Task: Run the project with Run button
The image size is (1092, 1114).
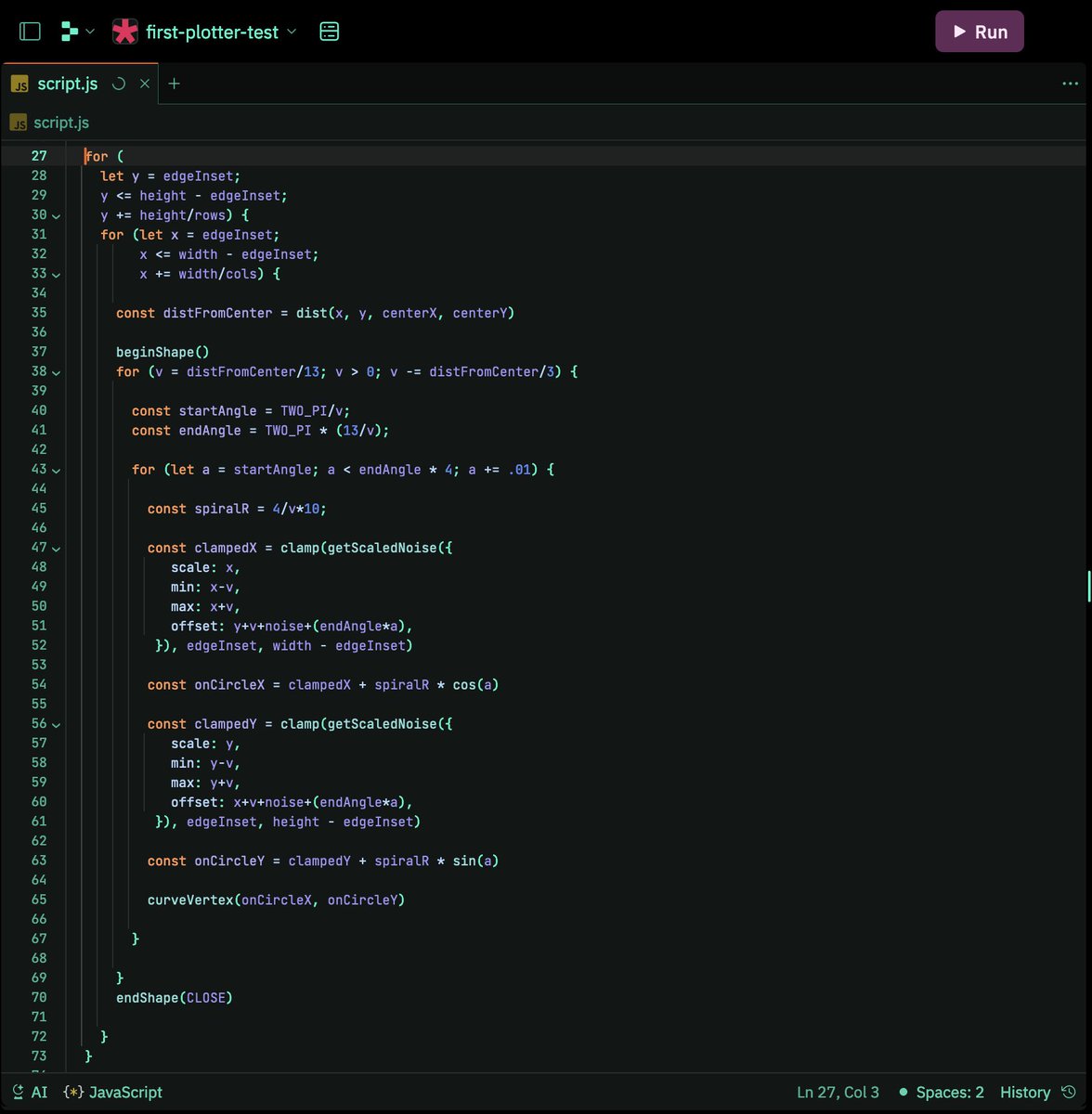Action: click(x=980, y=32)
